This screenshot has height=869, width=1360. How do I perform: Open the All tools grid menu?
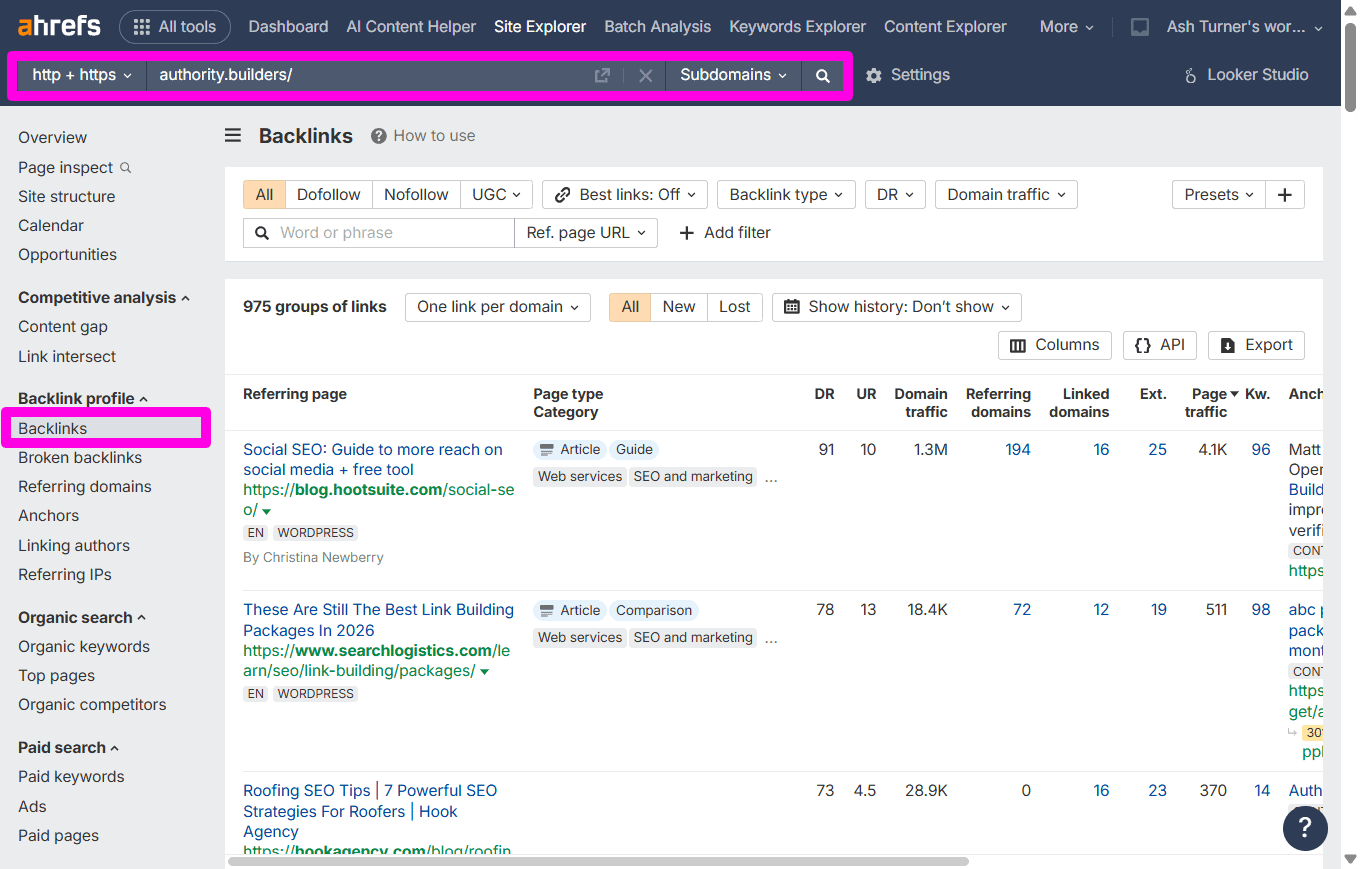[175, 27]
